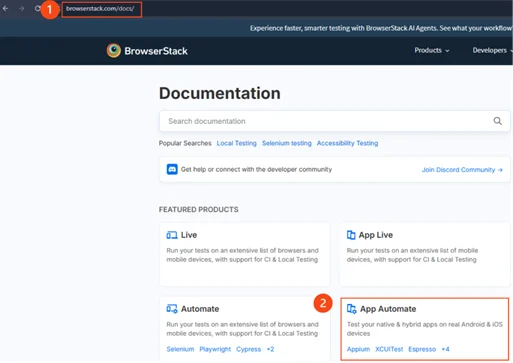Click the Automate product icon
This screenshot has width=513, height=363.
[172, 309]
